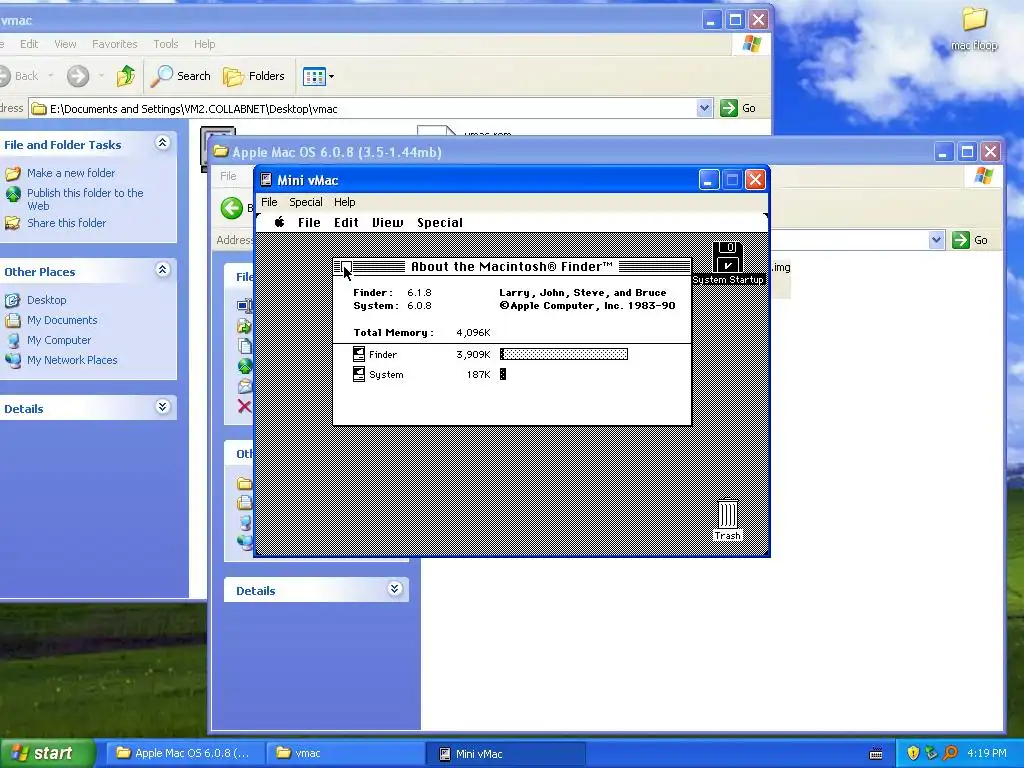Open the Mac Edit menu

point(346,223)
